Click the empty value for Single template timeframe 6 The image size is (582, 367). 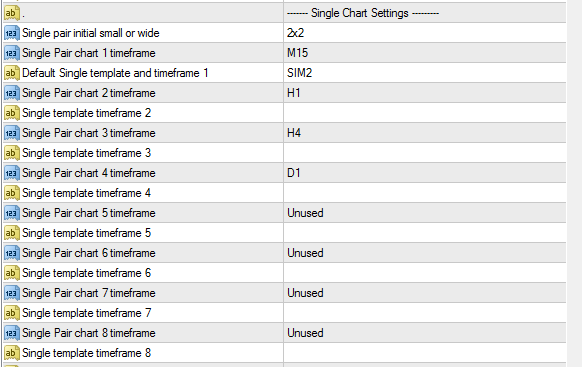click(425, 273)
